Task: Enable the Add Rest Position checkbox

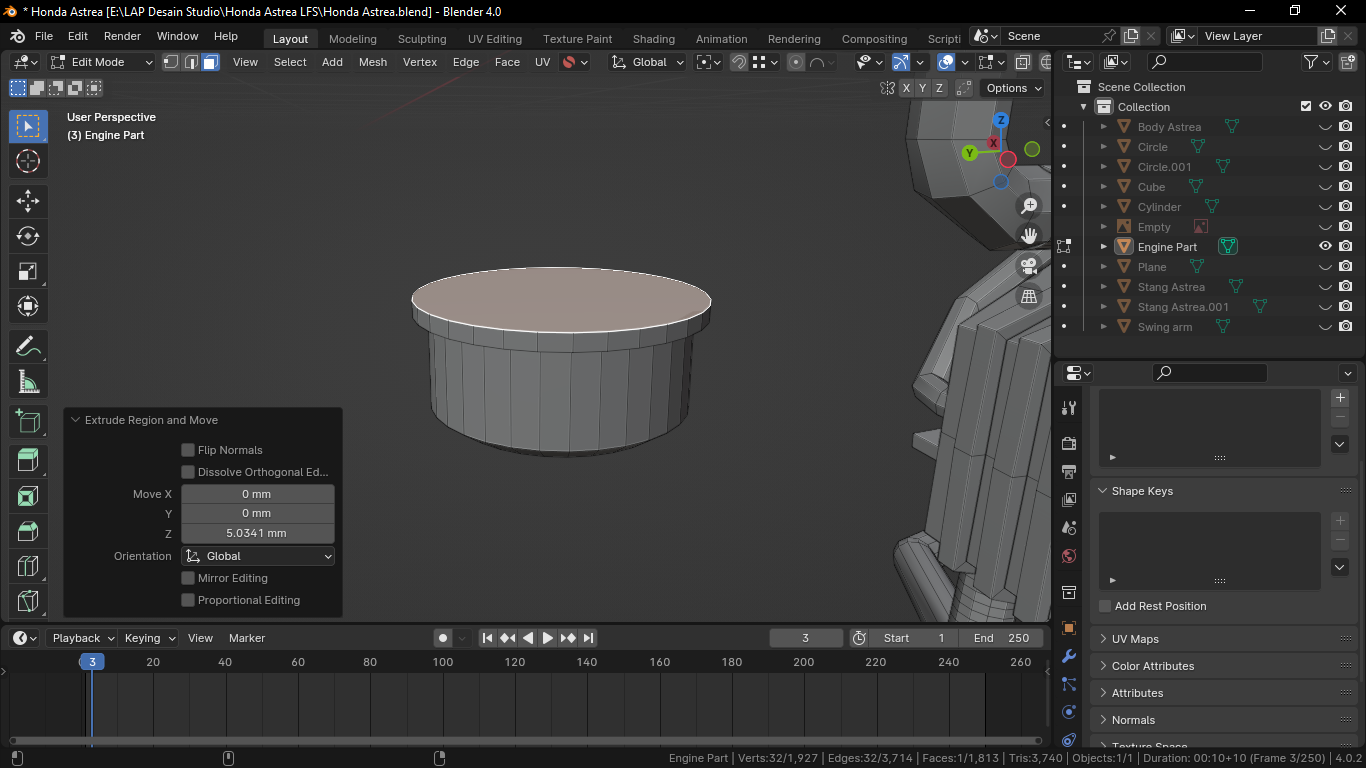Action: tap(1105, 606)
